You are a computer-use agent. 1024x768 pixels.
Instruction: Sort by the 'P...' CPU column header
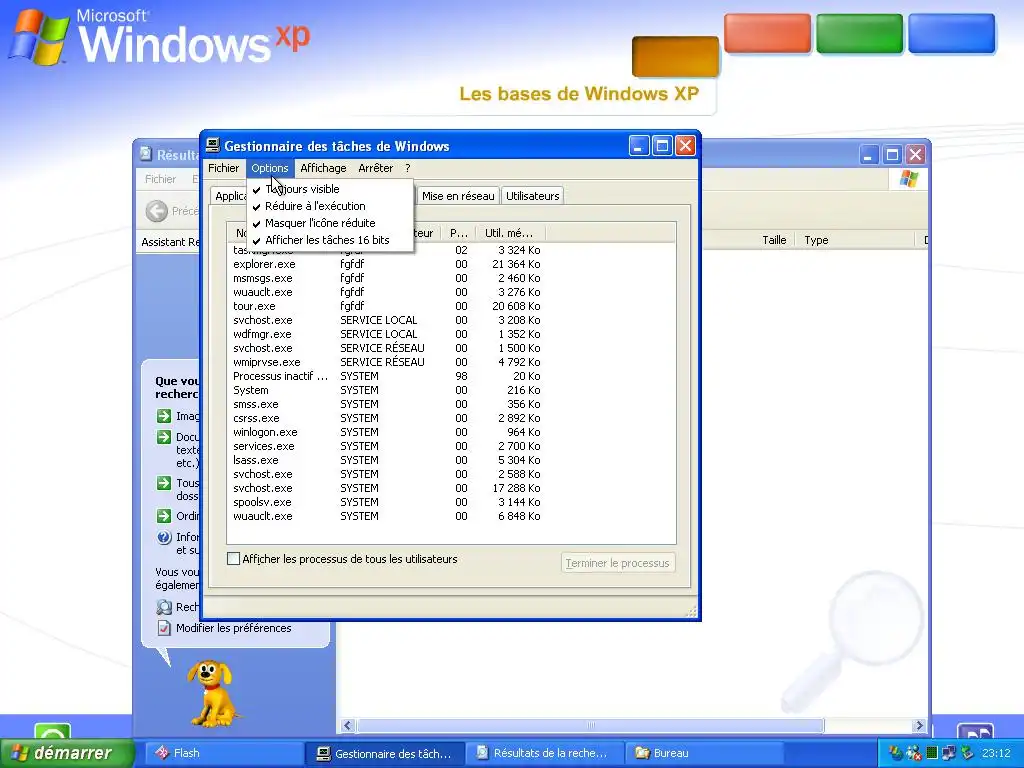tap(458, 233)
